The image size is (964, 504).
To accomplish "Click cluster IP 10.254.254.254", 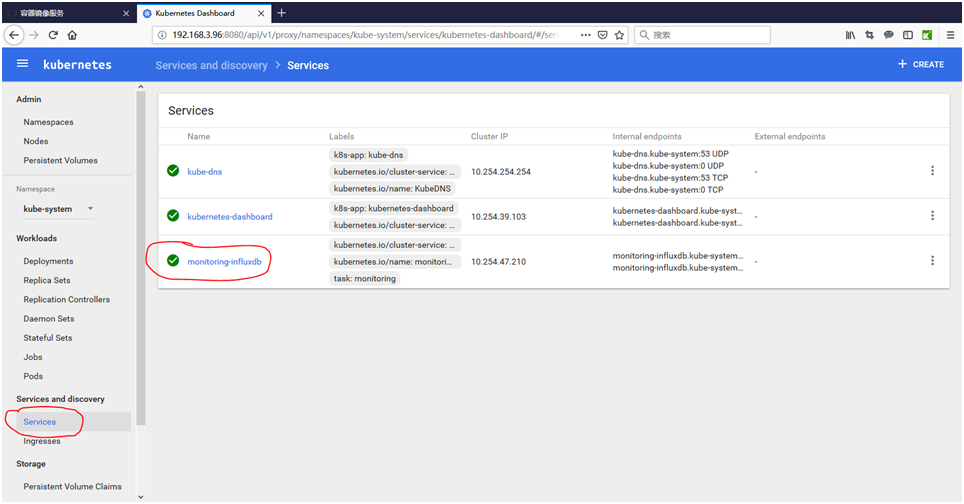I will (500, 171).
